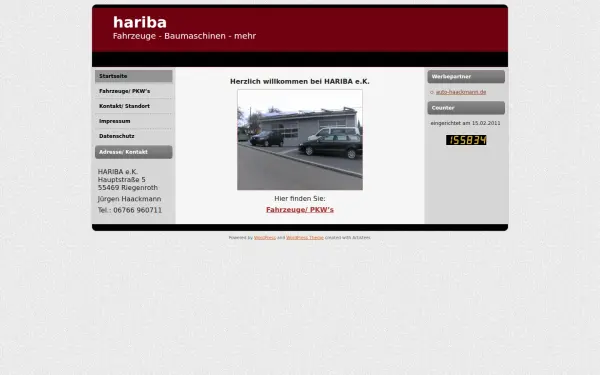The height and width of the screenshot is (375, 600).
Task: Select the phone number Tel.: 06766 960711
Action: point(130,210)
